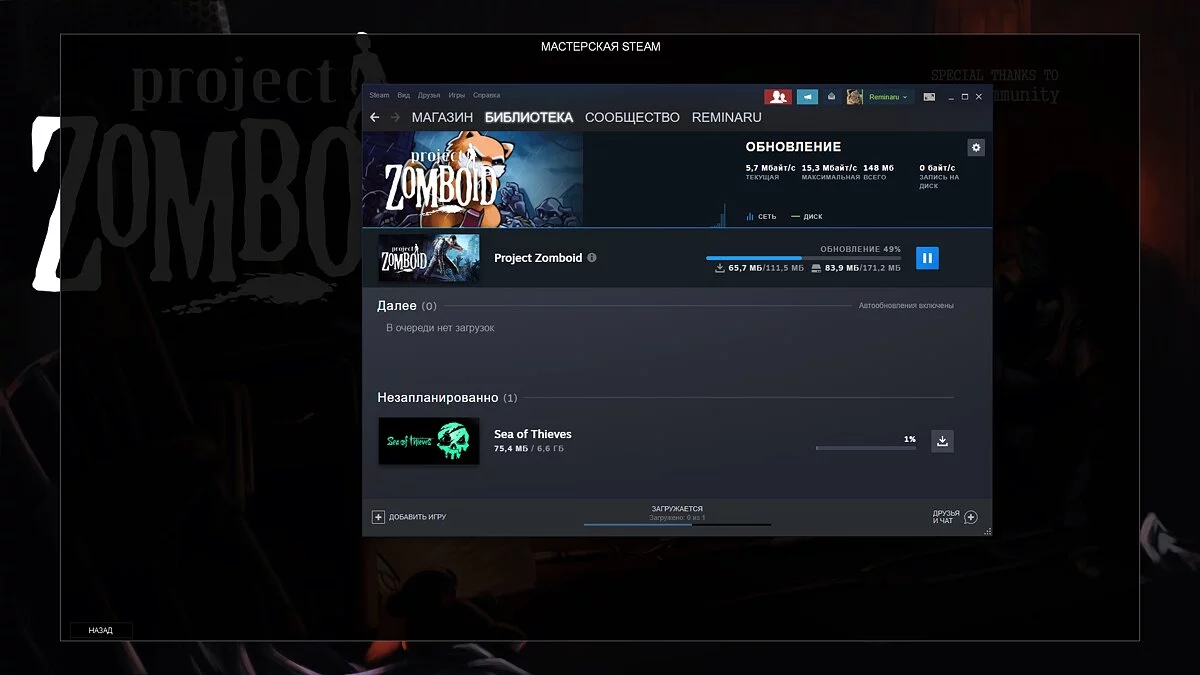Start the Sea of Thieves download
Screen dimensions: 1200x675
coord(942,441)
